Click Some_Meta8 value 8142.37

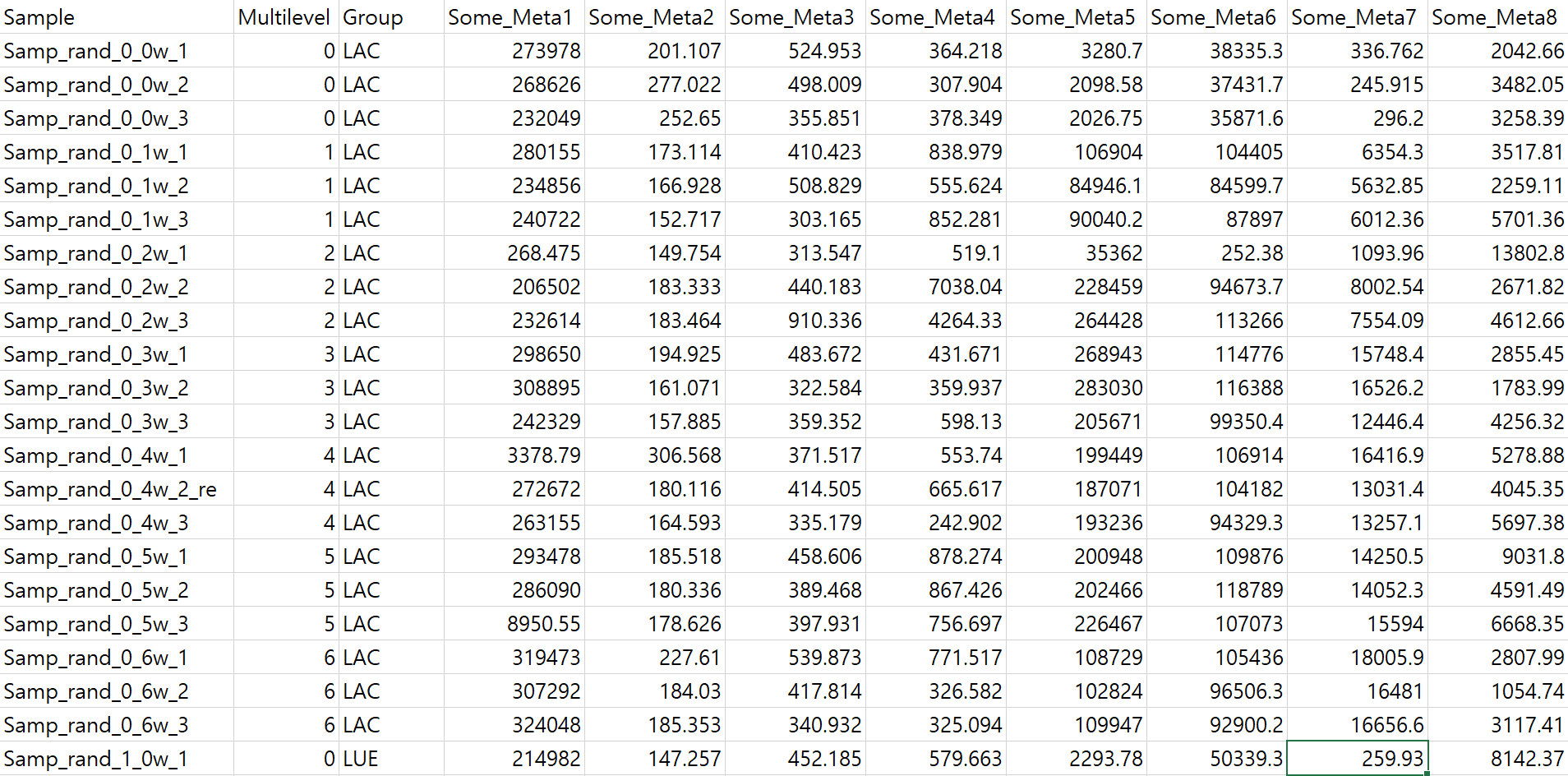pyautogui.click(x=1498, y=759)
